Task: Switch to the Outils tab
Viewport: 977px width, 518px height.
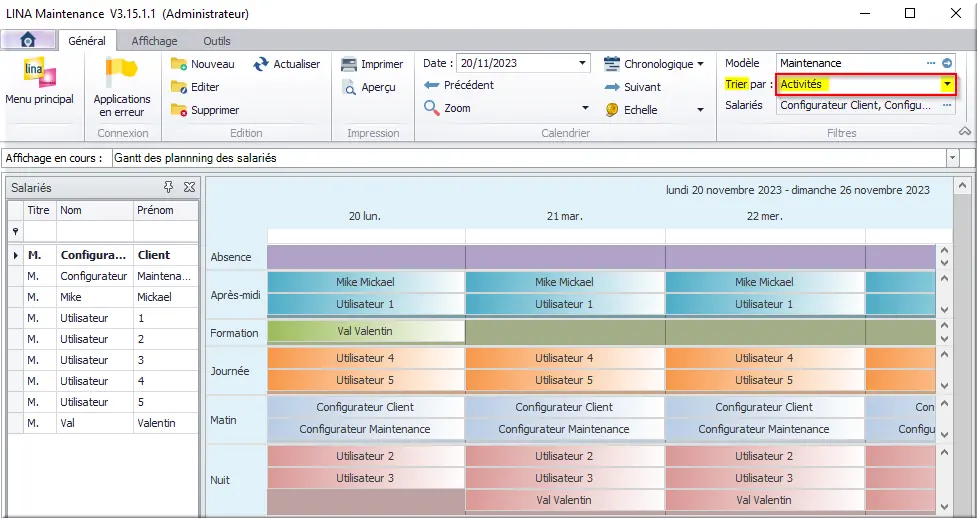Action: [217, 41]
